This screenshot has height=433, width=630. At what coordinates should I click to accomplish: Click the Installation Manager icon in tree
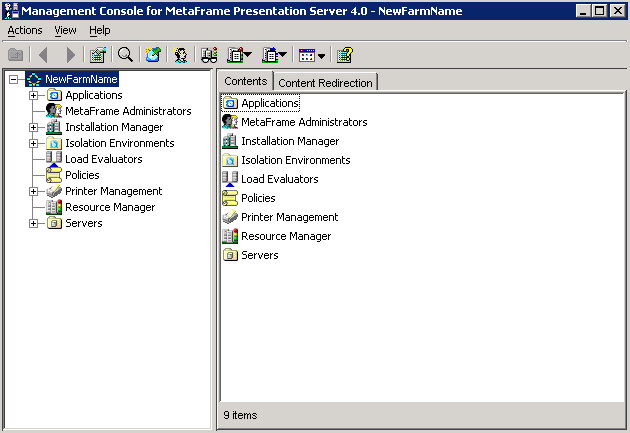point(54,127)
